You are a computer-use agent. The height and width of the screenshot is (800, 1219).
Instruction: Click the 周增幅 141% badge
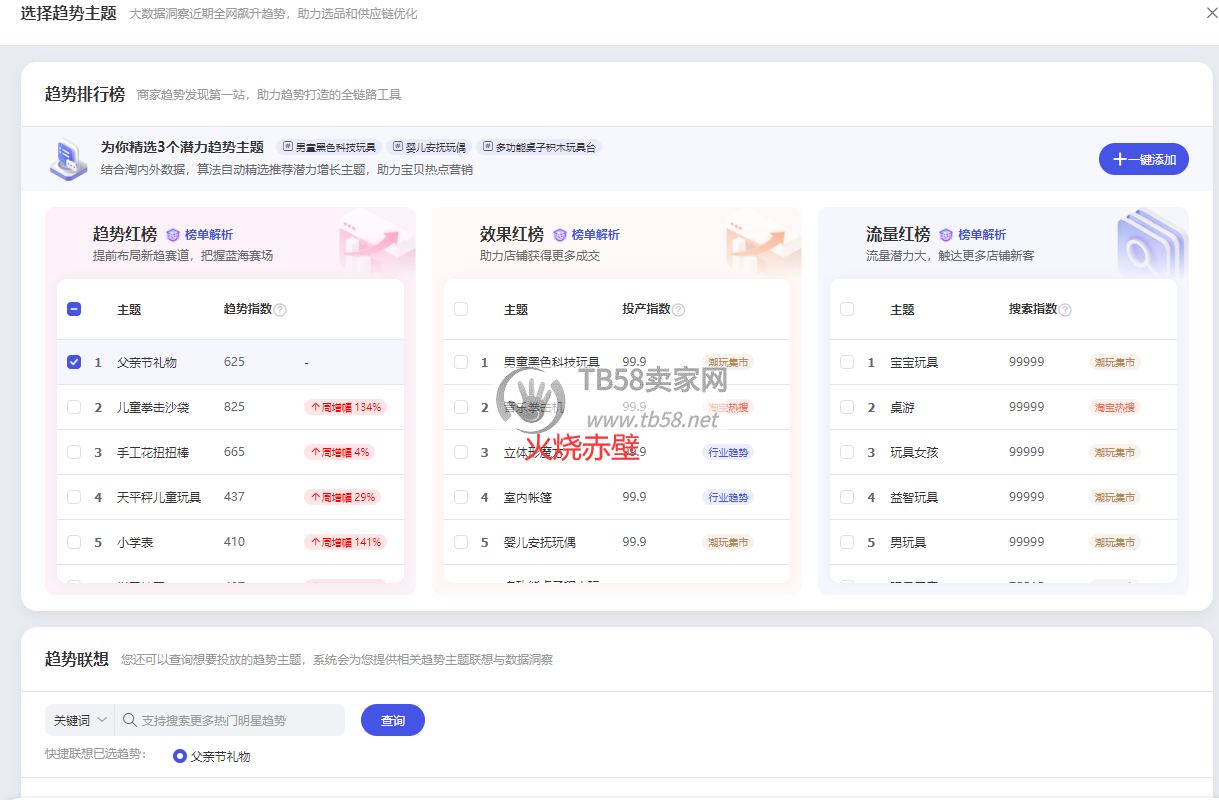345,542
